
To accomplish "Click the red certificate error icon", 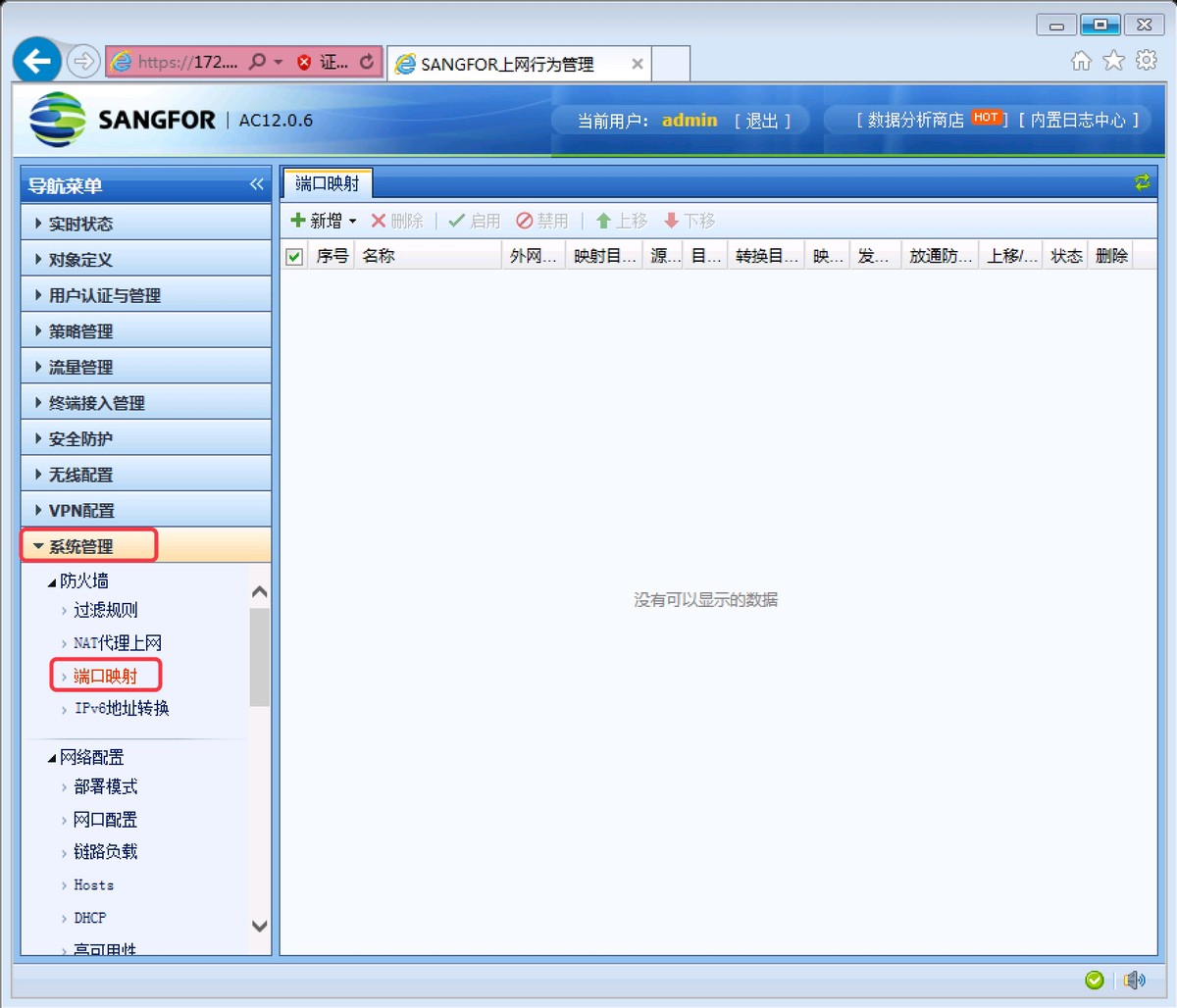I will pyautogui.click(x=304, y=63).
